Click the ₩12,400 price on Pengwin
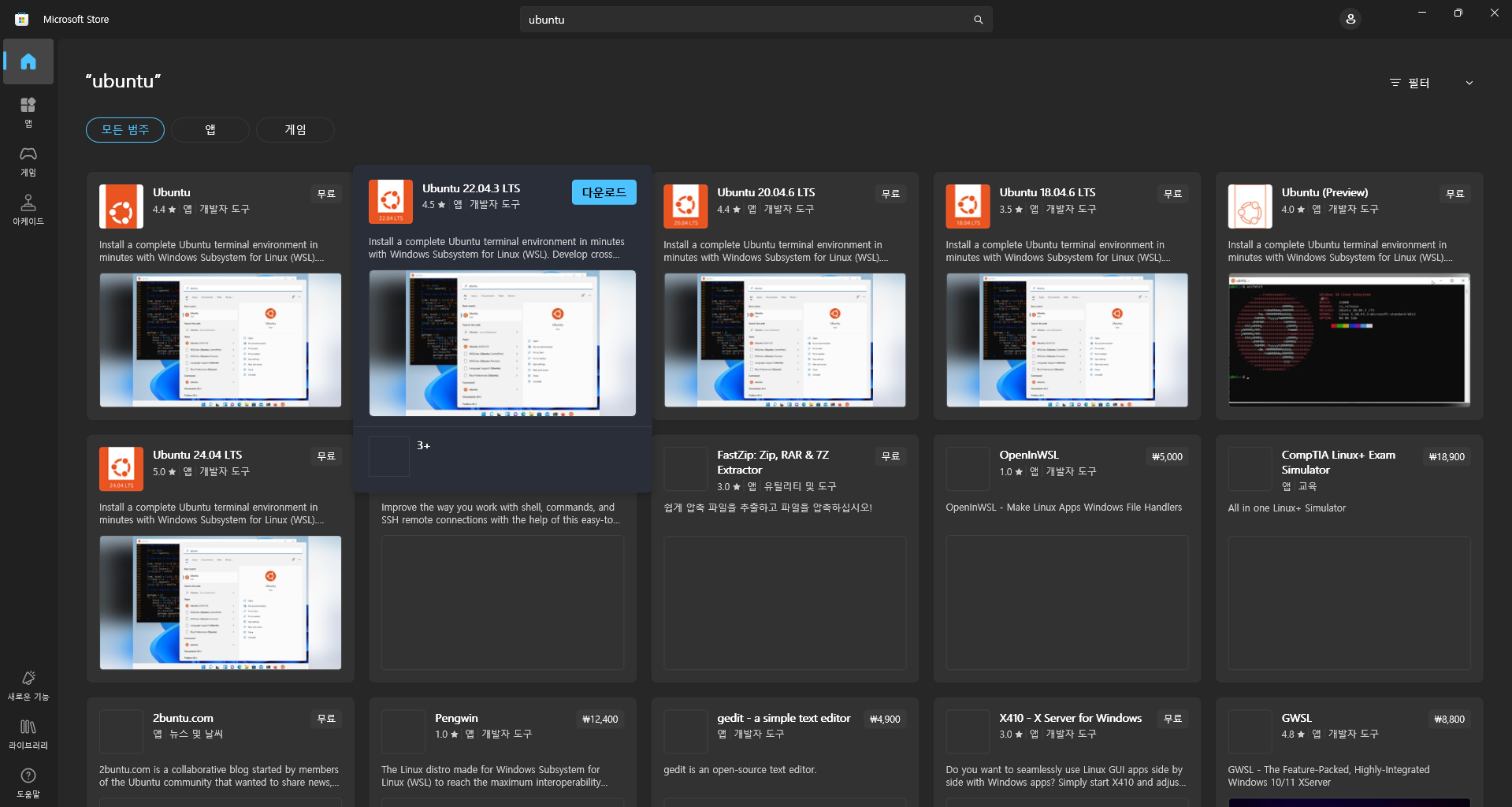1512x807 pixels. coord(600,719)
